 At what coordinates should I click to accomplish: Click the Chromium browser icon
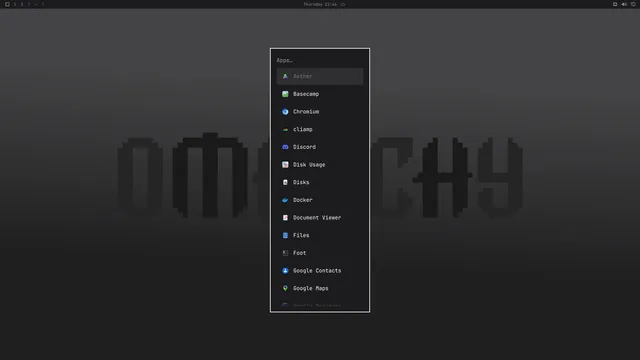click(x=285, y=111)
